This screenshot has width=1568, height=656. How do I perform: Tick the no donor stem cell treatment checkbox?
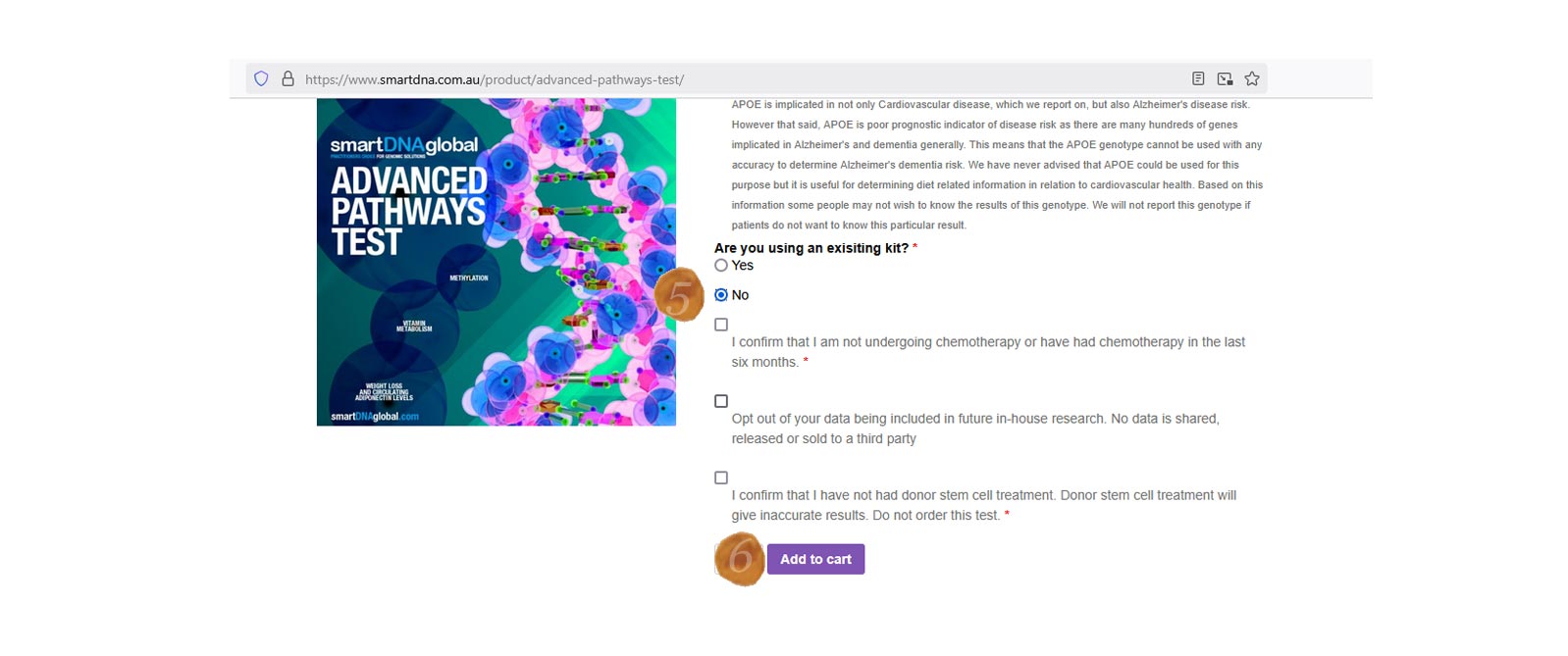(x=721, y=478)
